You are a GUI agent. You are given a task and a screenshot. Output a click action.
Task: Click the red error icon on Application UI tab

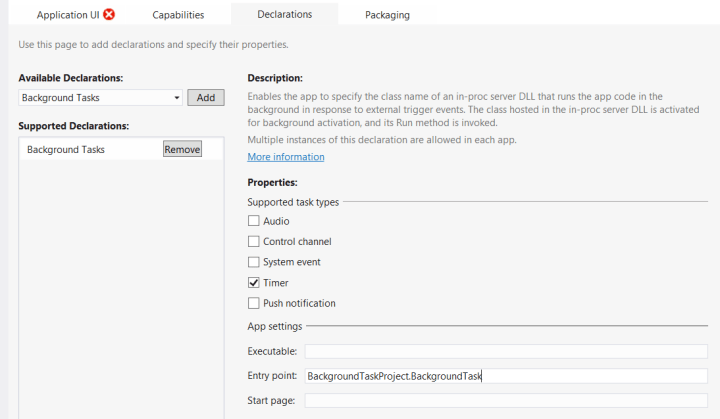109,15
